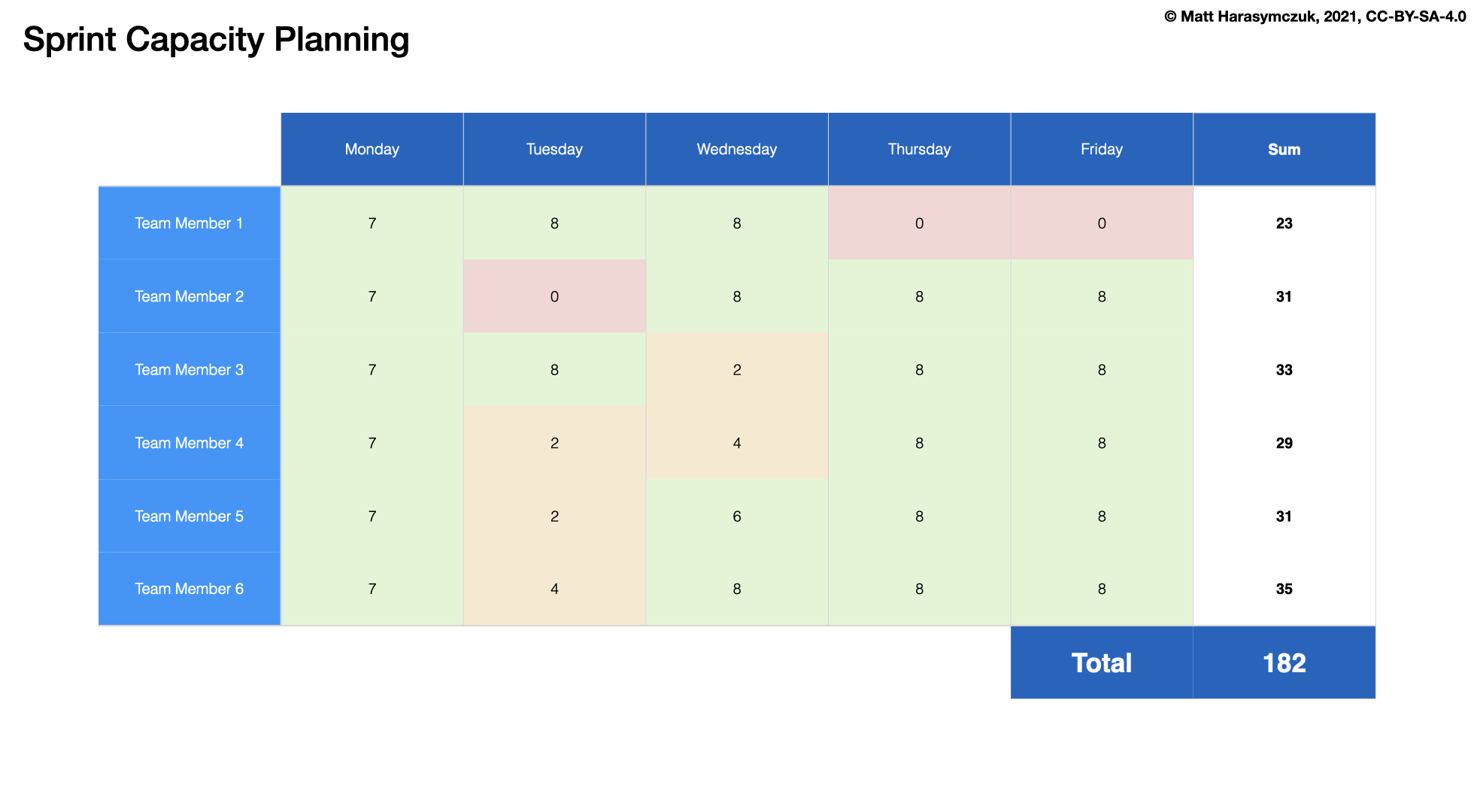
Task: Select the Wednesday column header
Action: (736, 149)
